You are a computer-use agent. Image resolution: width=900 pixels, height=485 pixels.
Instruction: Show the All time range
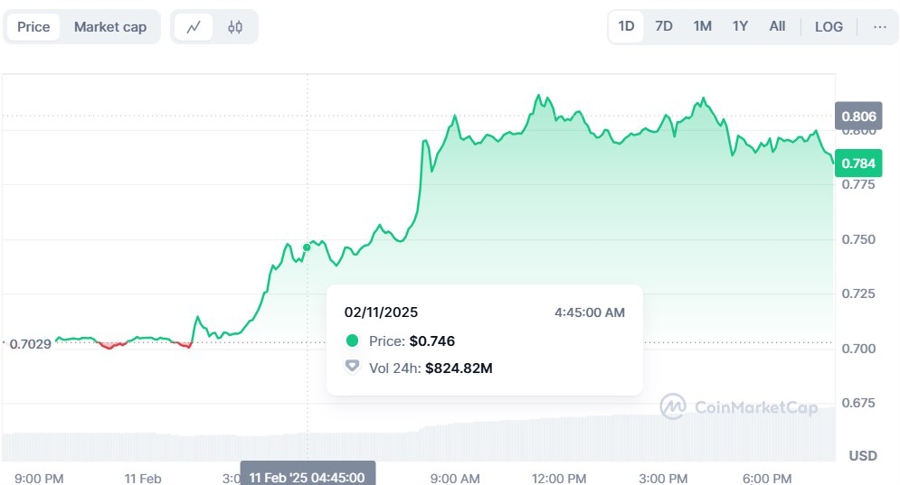coord(777,27)
